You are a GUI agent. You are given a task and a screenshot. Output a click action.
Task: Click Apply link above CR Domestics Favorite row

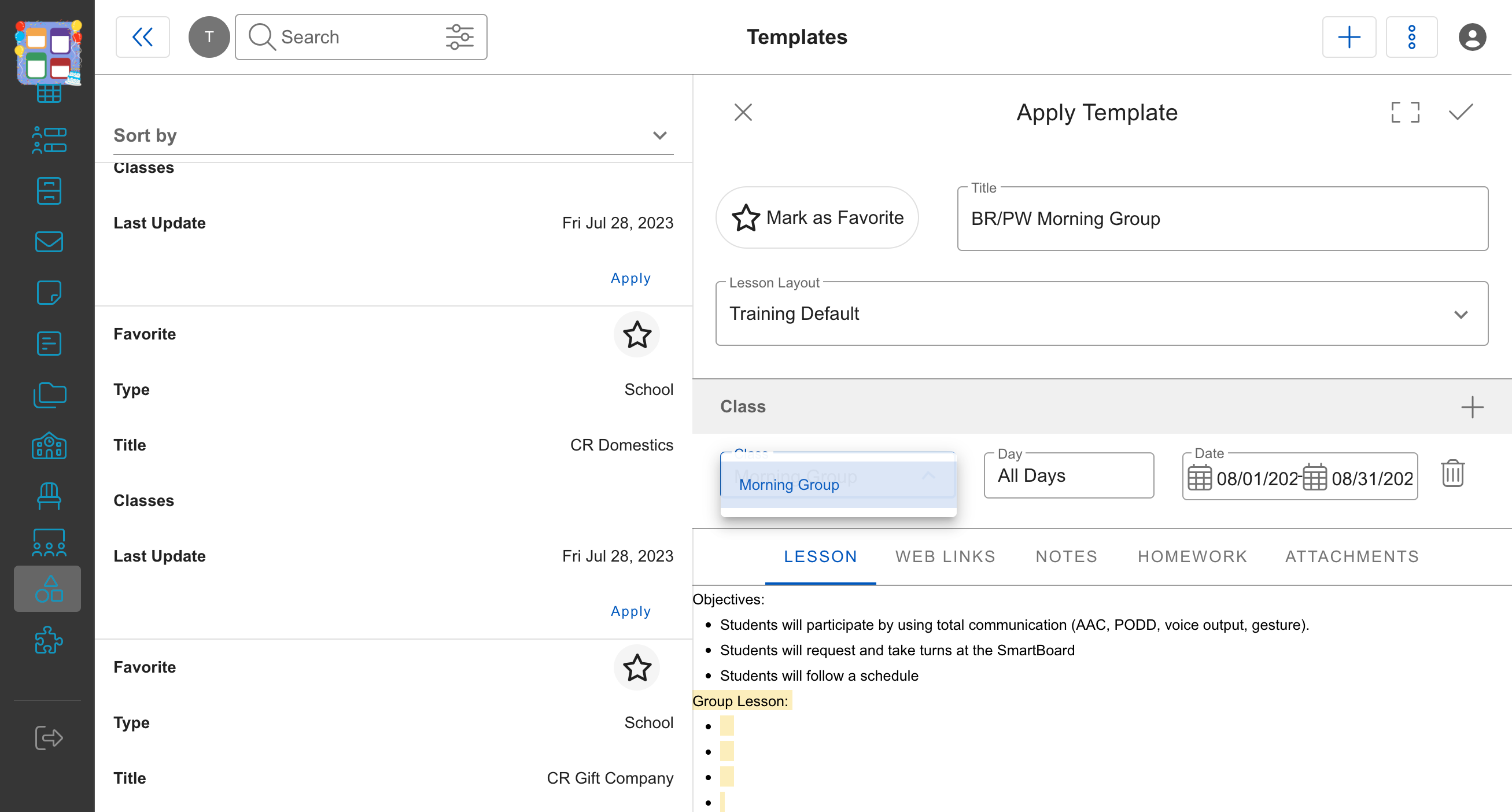pos(631,278)
